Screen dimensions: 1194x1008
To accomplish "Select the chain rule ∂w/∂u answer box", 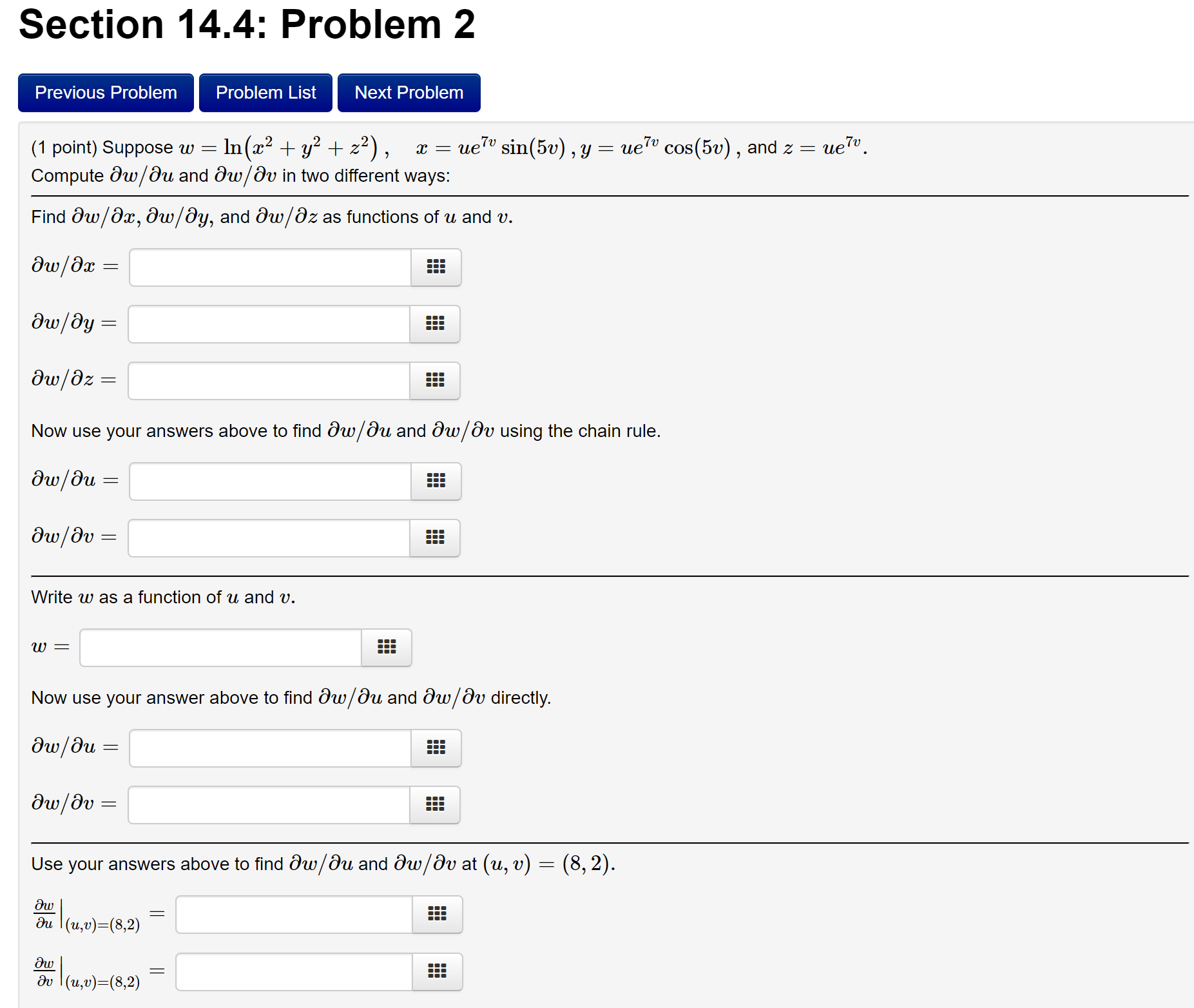I will (x=269, y=481).
